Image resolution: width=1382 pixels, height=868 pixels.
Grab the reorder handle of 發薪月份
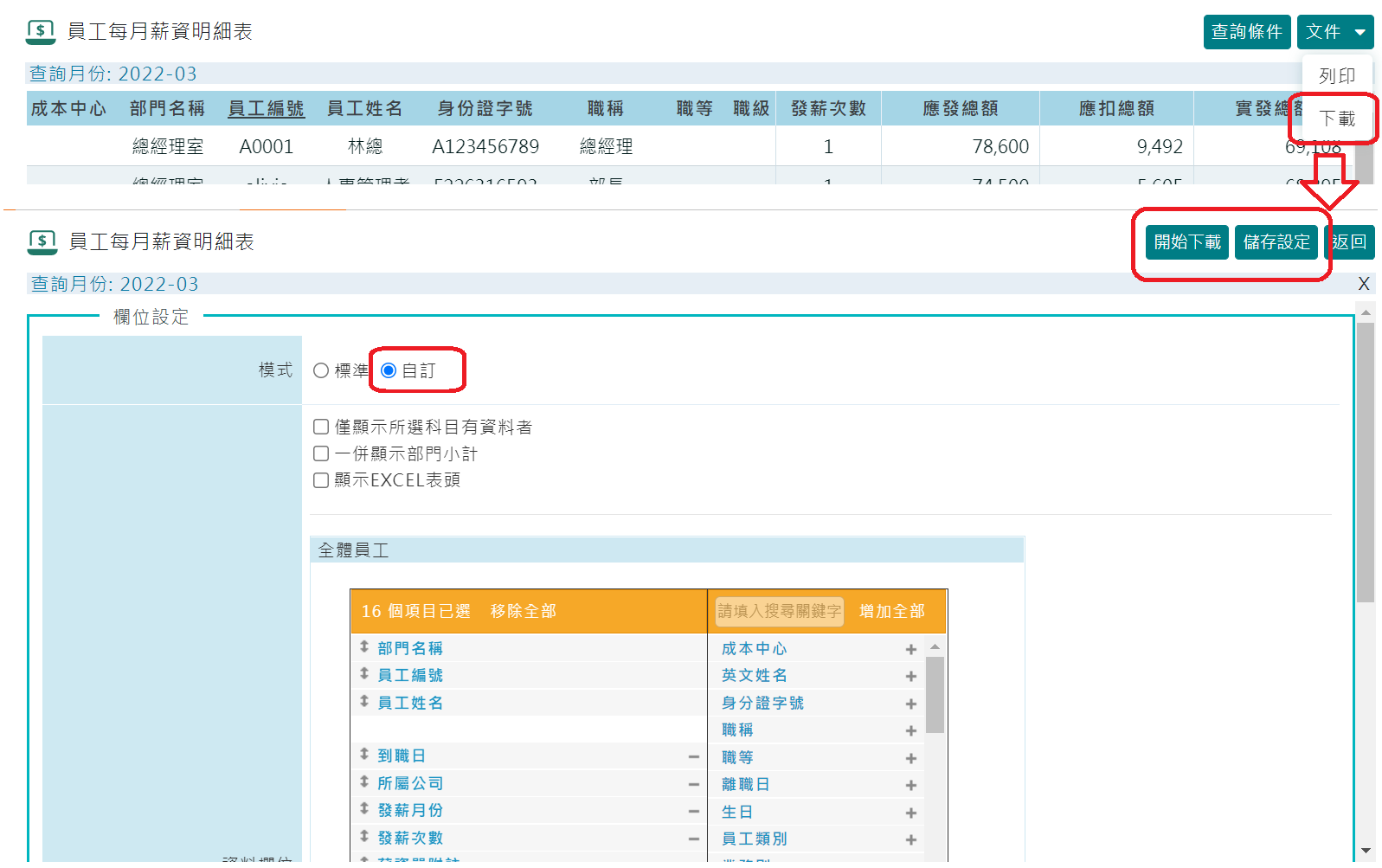pyautogui.click(x=364, y=809)
